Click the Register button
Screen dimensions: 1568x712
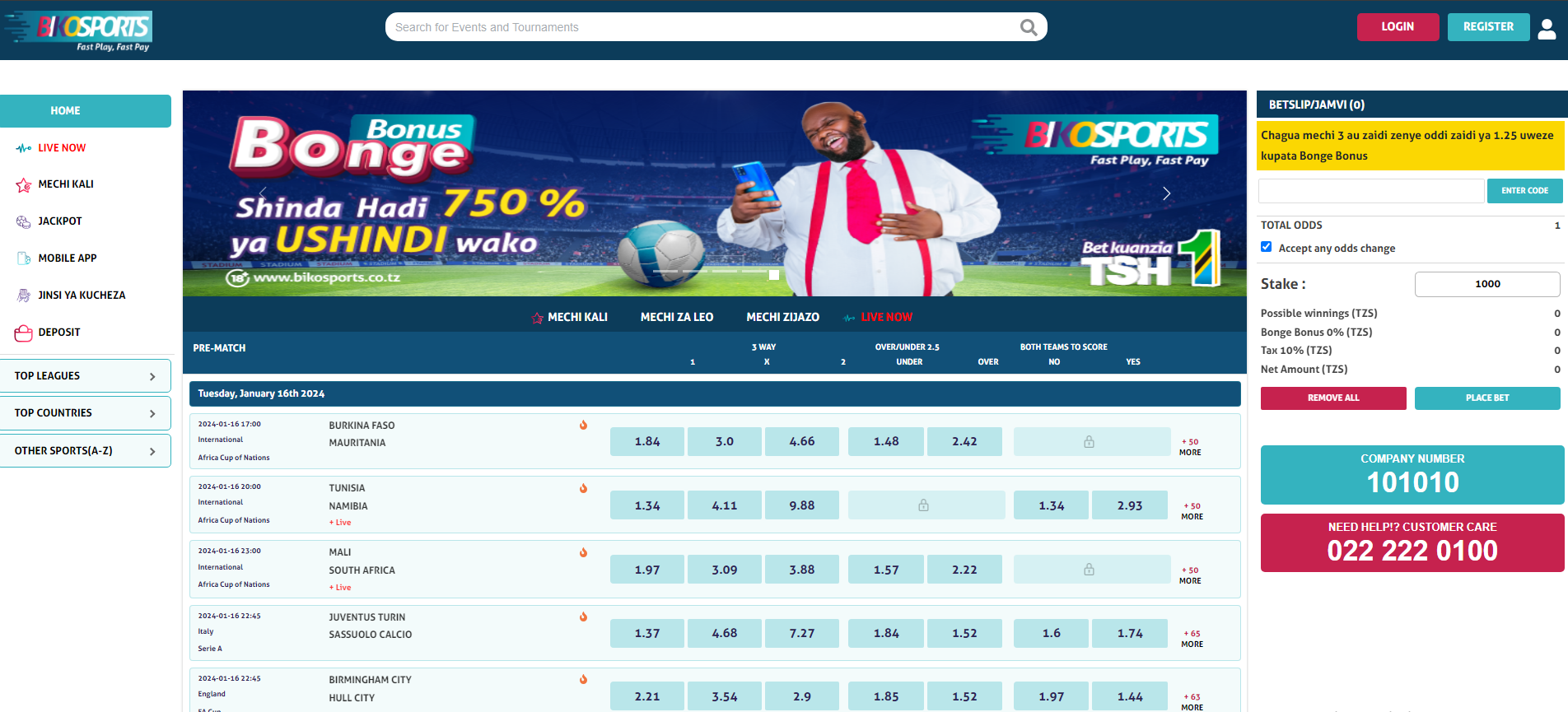(x=1488, y=27)
